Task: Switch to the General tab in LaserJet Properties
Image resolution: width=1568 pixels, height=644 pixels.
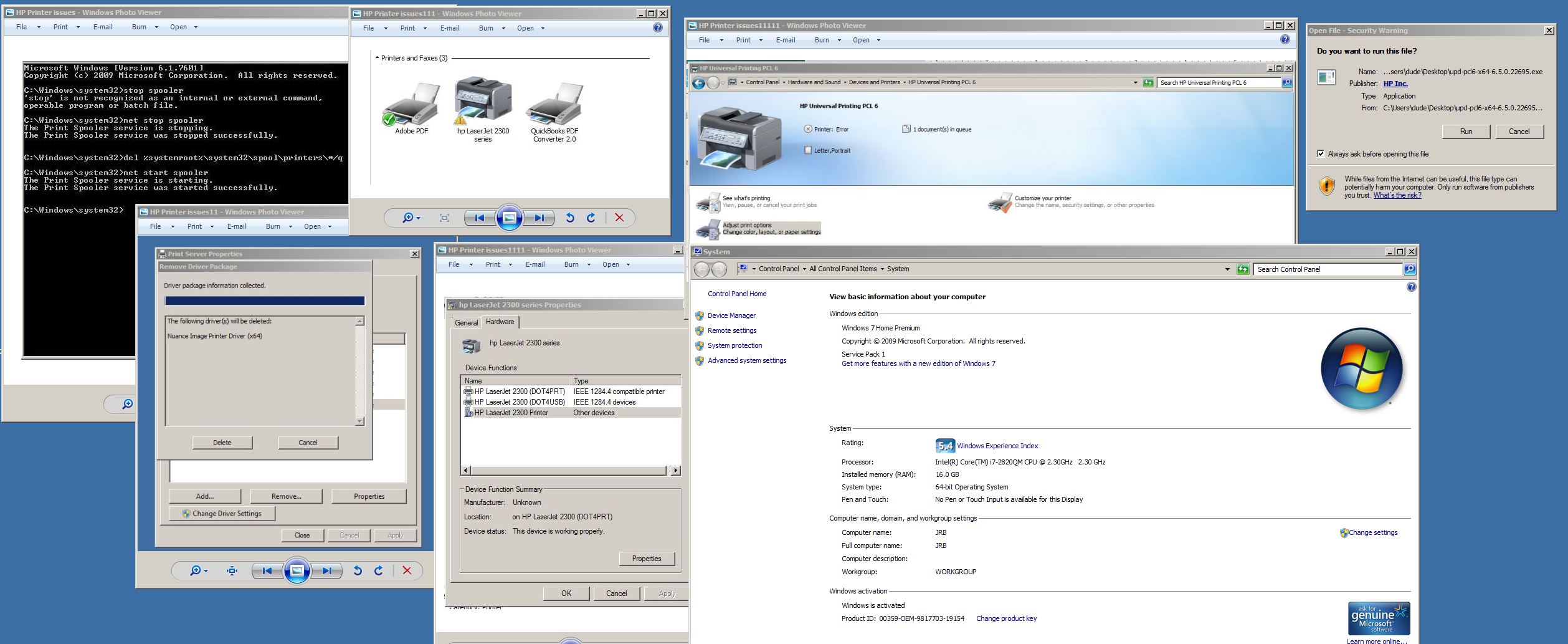Action: click(466, 323)
